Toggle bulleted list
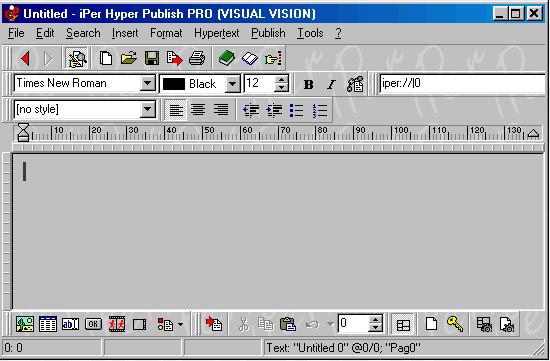Image resolution: width=550 pixels, height=361 pixels. [297, 110]
